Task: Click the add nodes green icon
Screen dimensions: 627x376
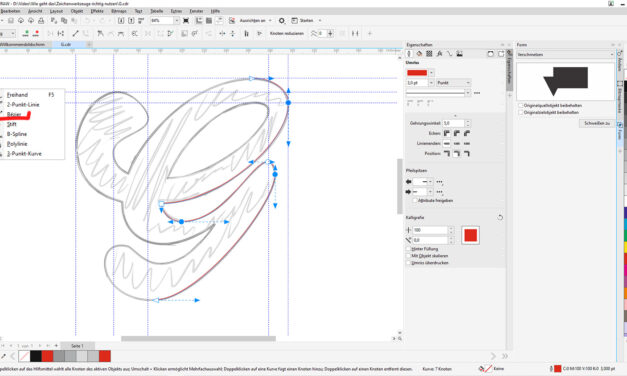Action: pos(26,33)
